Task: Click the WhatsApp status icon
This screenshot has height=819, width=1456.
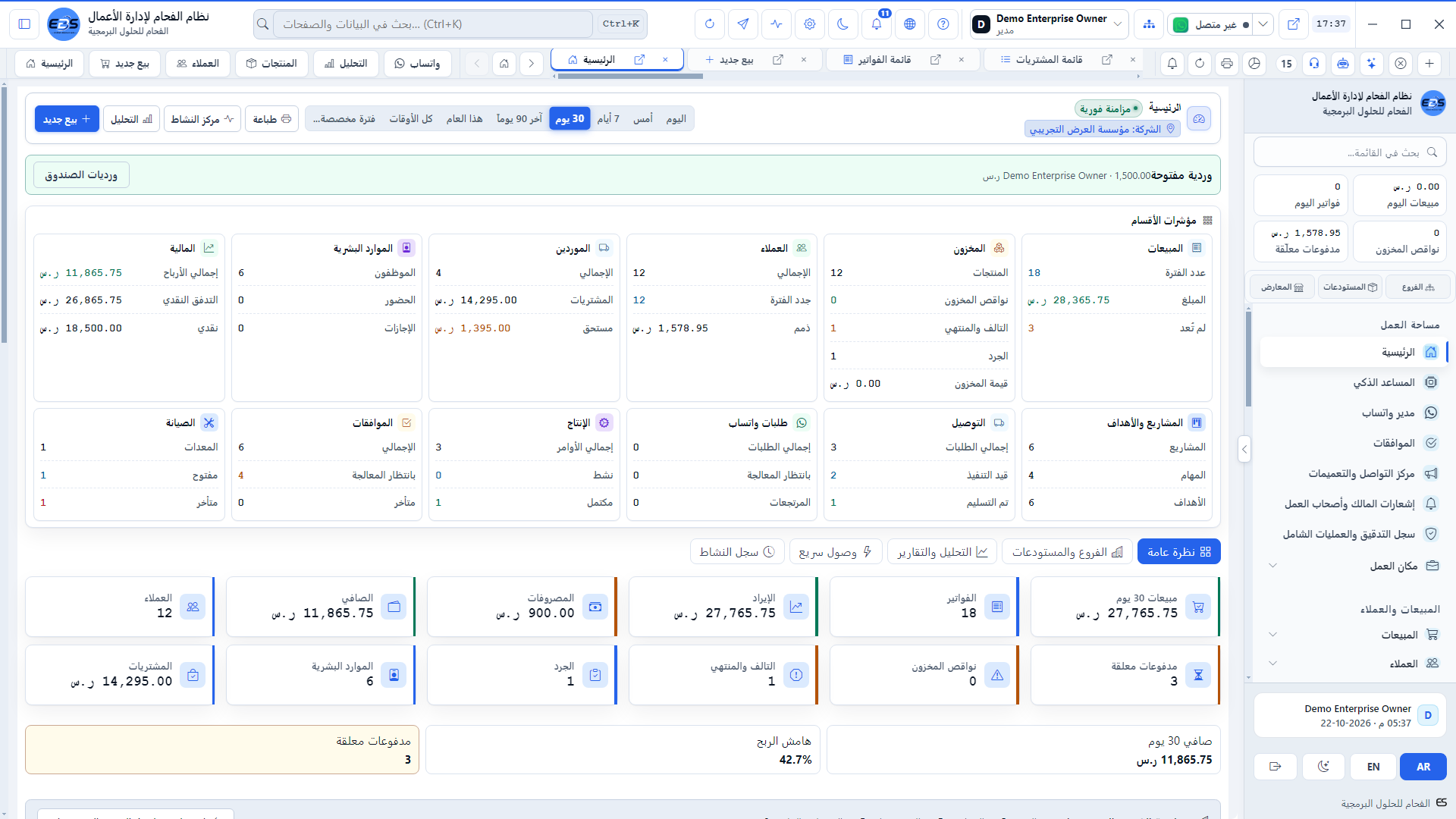Action: [x=1181, y=25]
